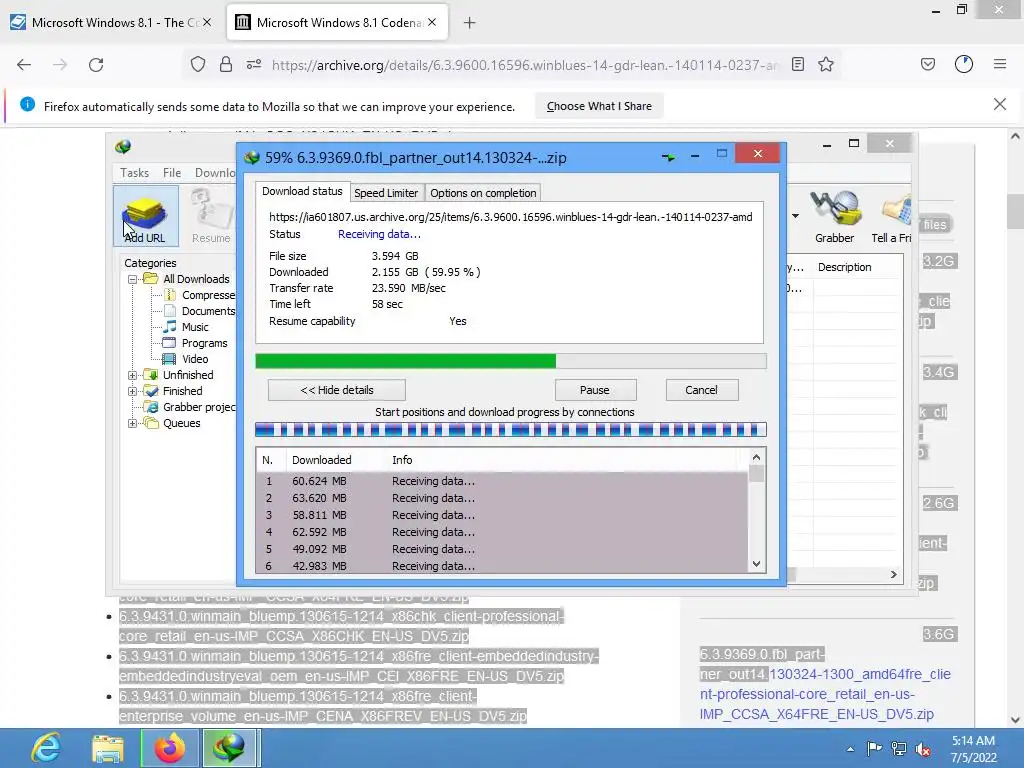Open the Action Center flag tray icon
1024x768 pixels.
click(874, 748)
